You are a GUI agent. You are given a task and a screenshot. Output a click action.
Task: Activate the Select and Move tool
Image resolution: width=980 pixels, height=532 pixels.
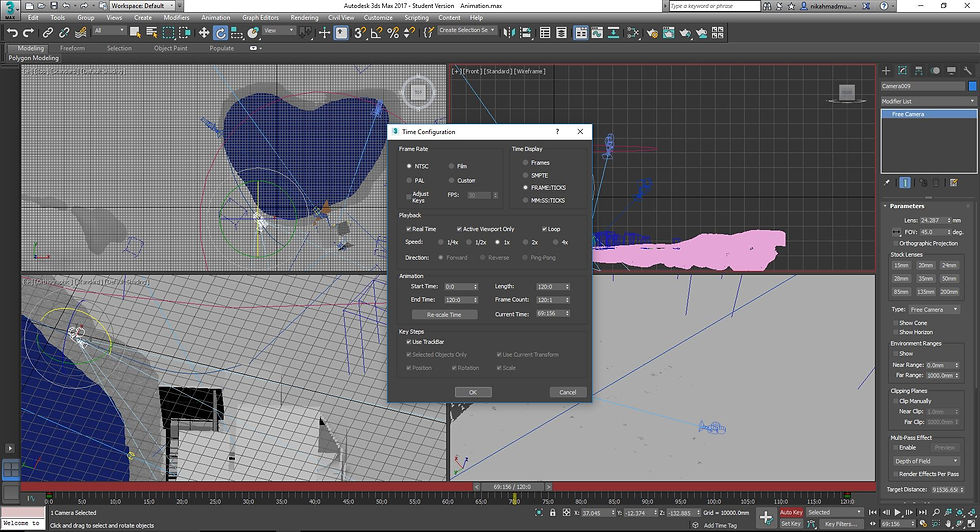[204, 33]
